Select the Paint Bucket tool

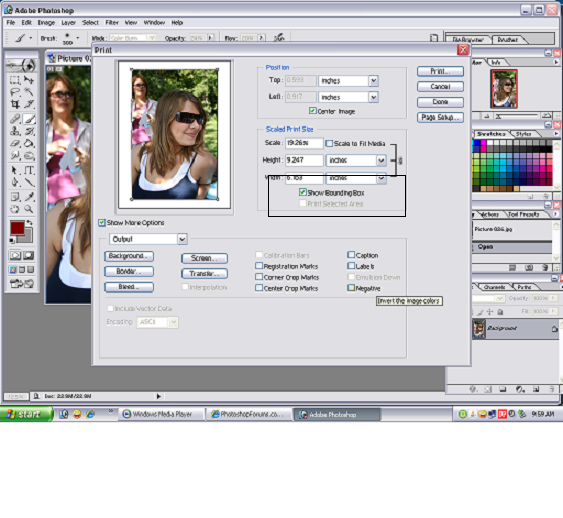[29, 143]
